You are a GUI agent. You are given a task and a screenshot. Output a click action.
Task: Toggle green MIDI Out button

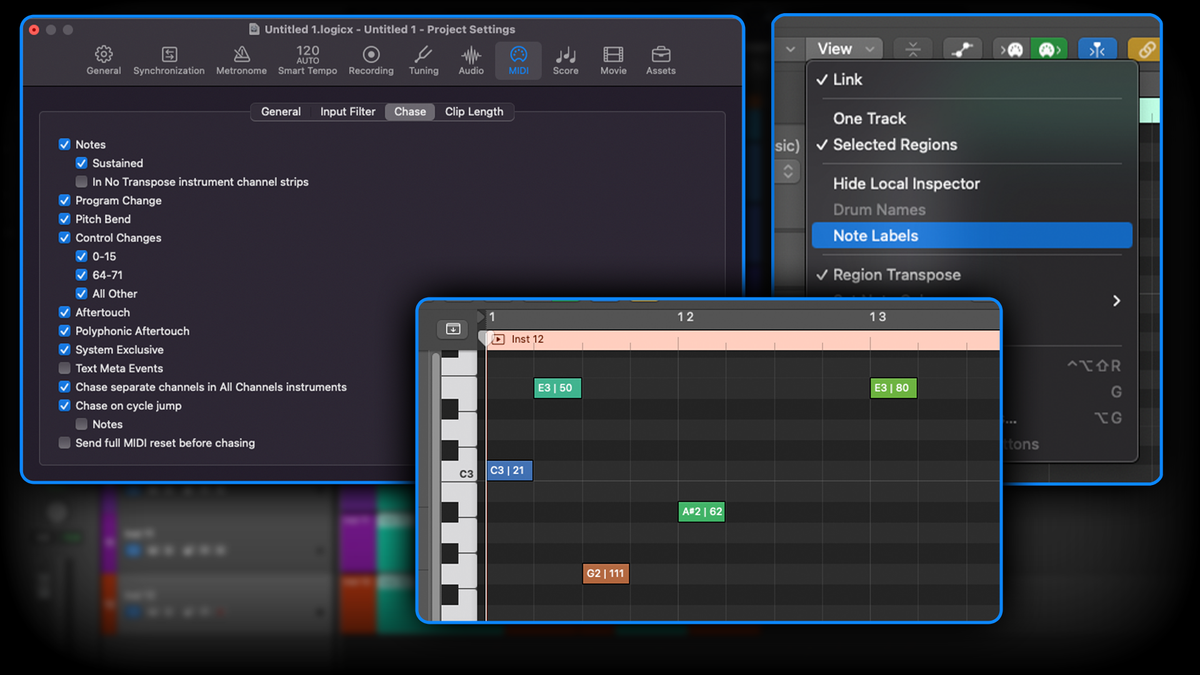pos(1048,49)
